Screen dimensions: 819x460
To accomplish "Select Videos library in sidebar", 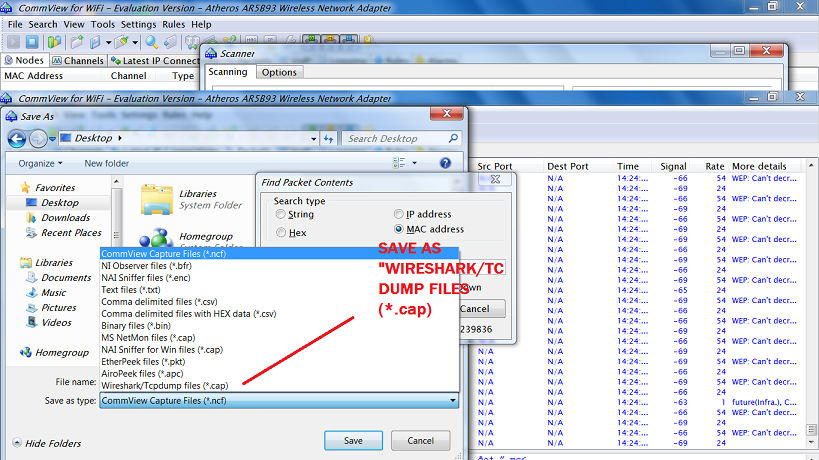I will [56, 323].
